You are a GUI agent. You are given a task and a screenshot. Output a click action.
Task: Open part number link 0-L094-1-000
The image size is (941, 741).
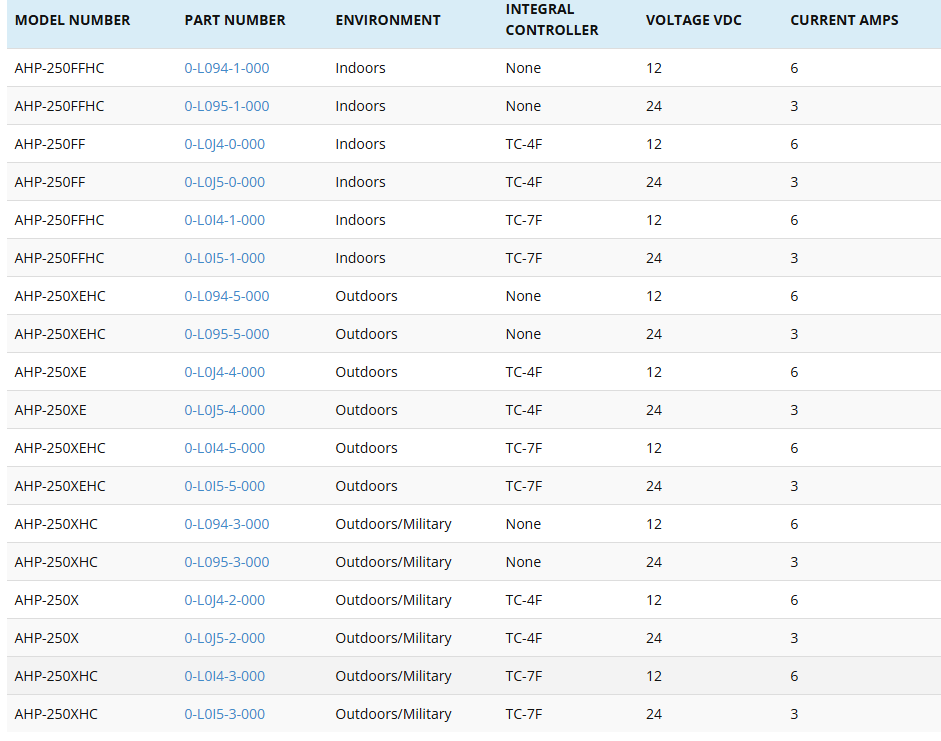point(226,68)
